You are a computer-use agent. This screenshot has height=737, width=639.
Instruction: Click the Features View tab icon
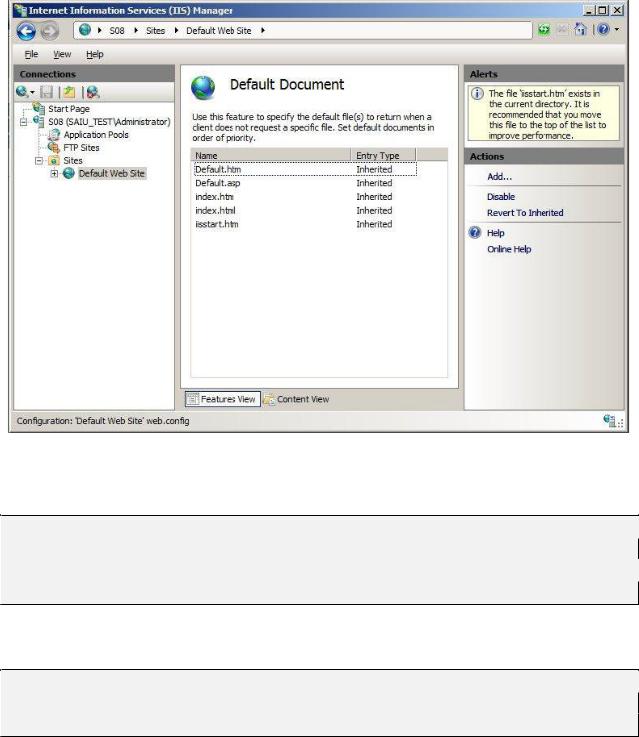(193, 399)
